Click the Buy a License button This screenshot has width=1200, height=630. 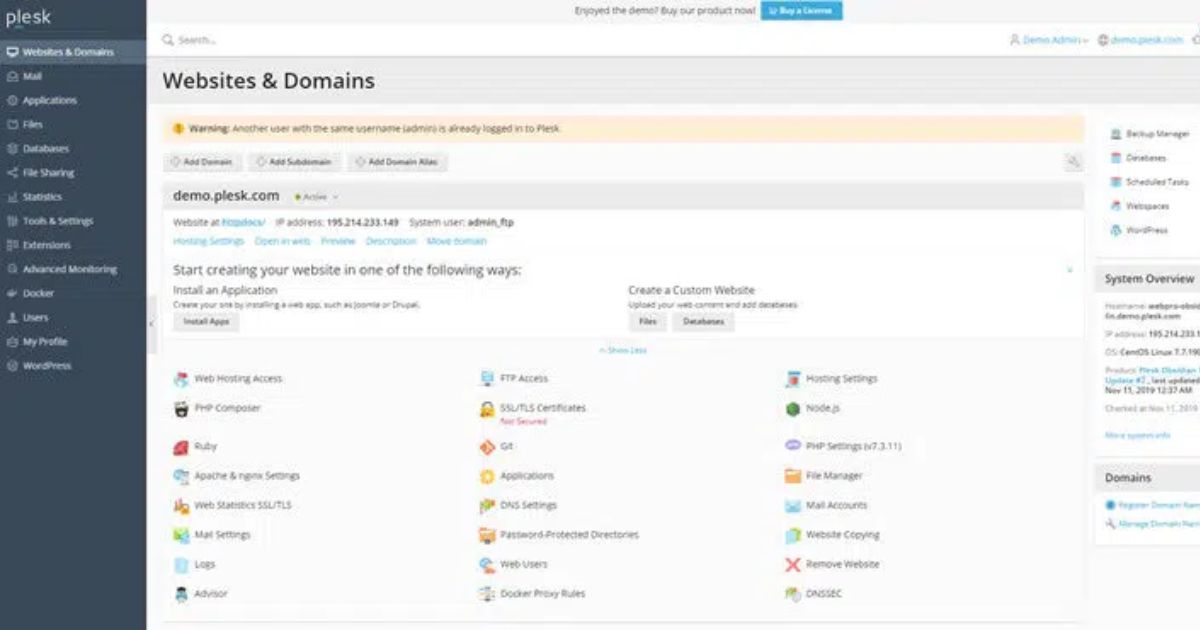801,10
